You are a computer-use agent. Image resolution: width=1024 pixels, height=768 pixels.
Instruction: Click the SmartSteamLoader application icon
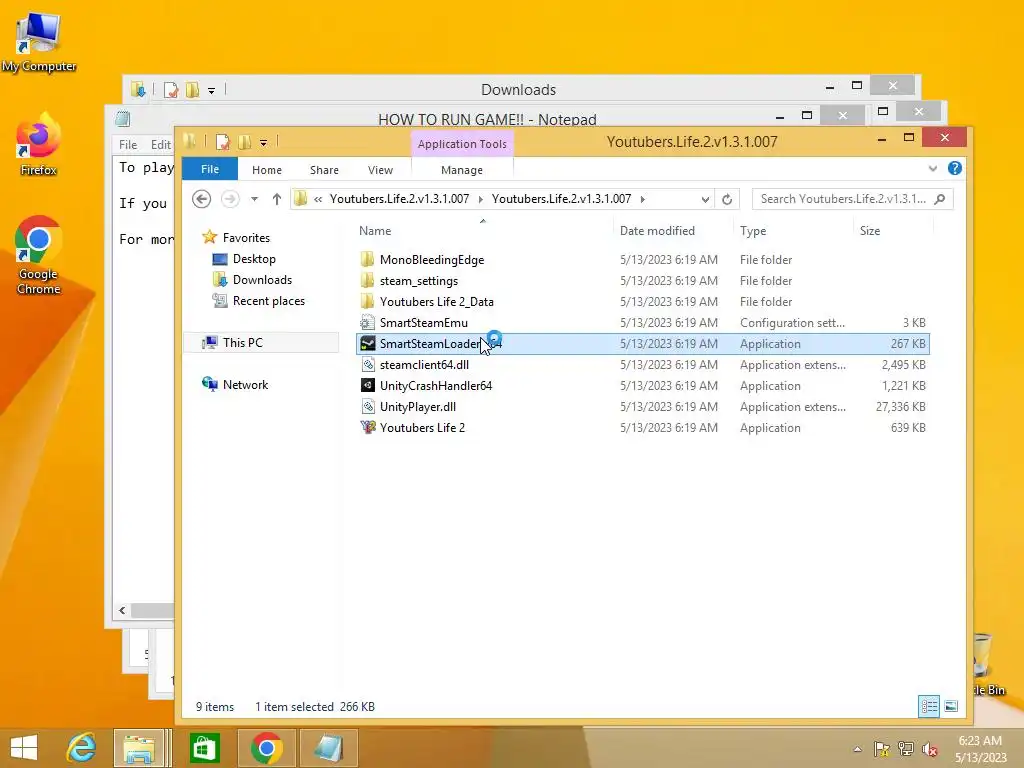tap(368, 344)
